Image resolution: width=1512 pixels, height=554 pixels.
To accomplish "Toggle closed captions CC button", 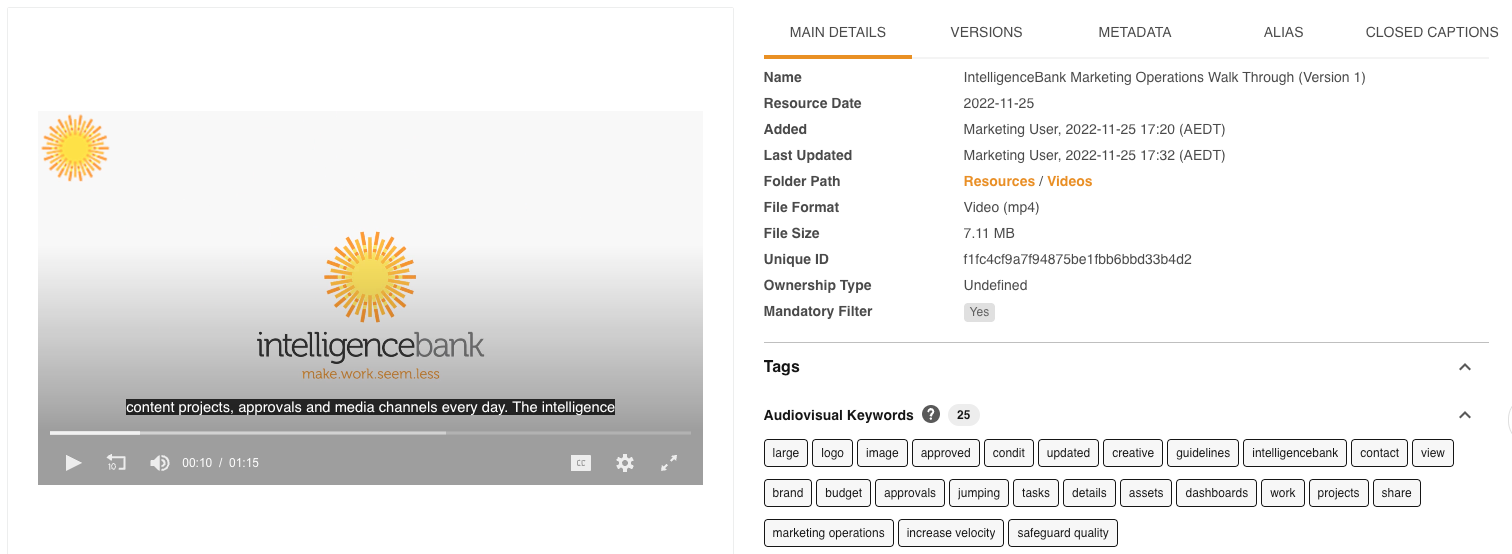I will pos(581,463).
